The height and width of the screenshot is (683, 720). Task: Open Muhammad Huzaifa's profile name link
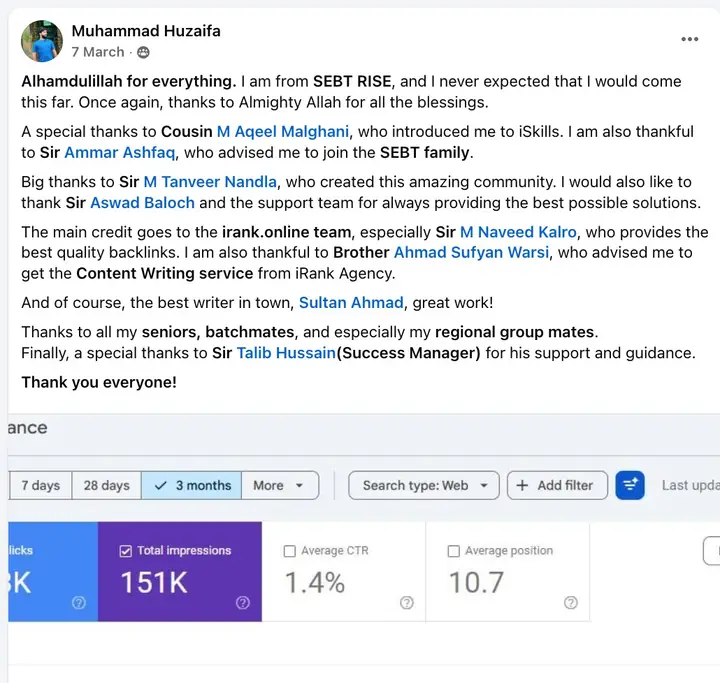146,31
